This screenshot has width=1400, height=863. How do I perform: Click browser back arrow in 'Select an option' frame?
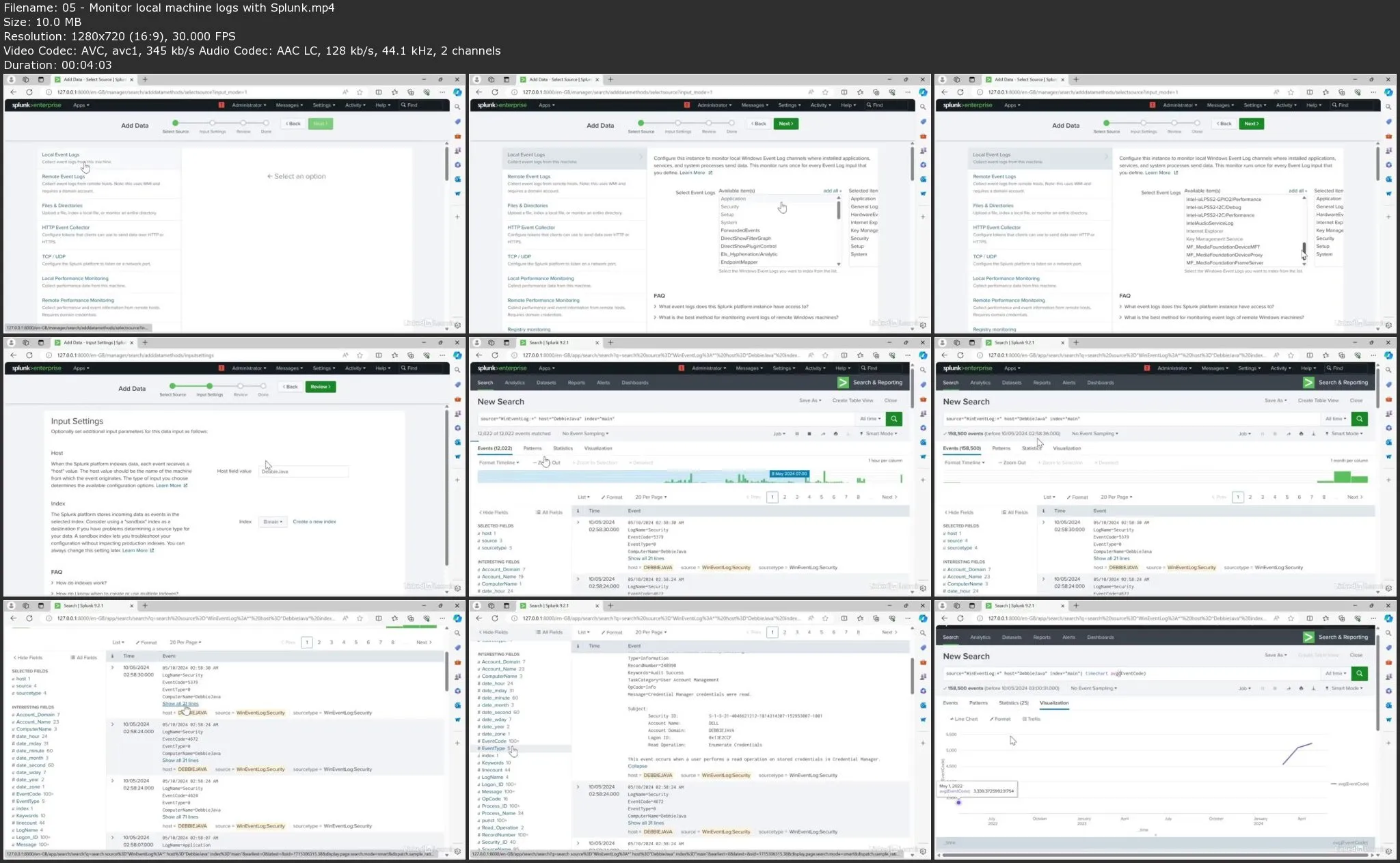click(x=13, y=92)
